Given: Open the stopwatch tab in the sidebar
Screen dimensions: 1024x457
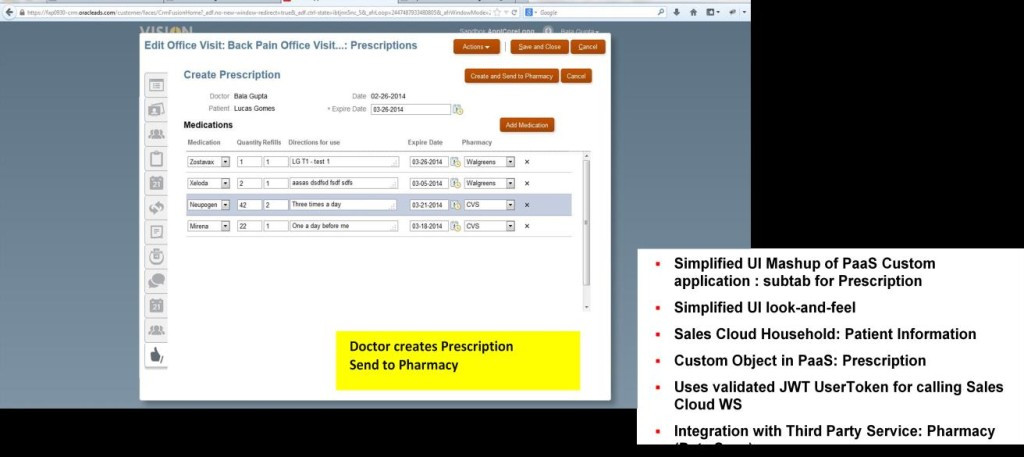Looking at the screenshot, I should 156,257.
